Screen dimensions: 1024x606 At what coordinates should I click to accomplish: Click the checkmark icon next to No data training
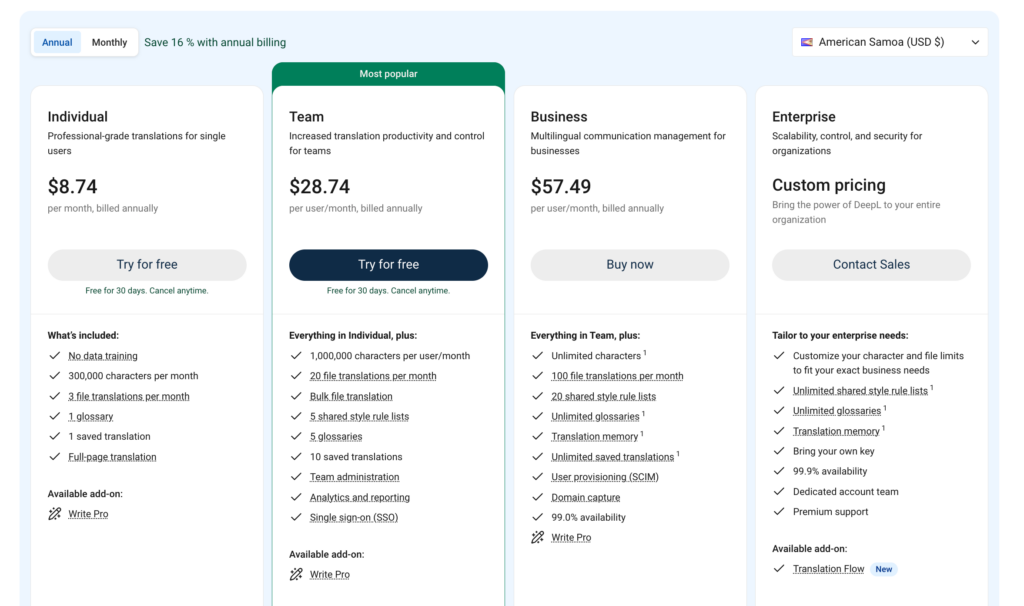point(54,356)
